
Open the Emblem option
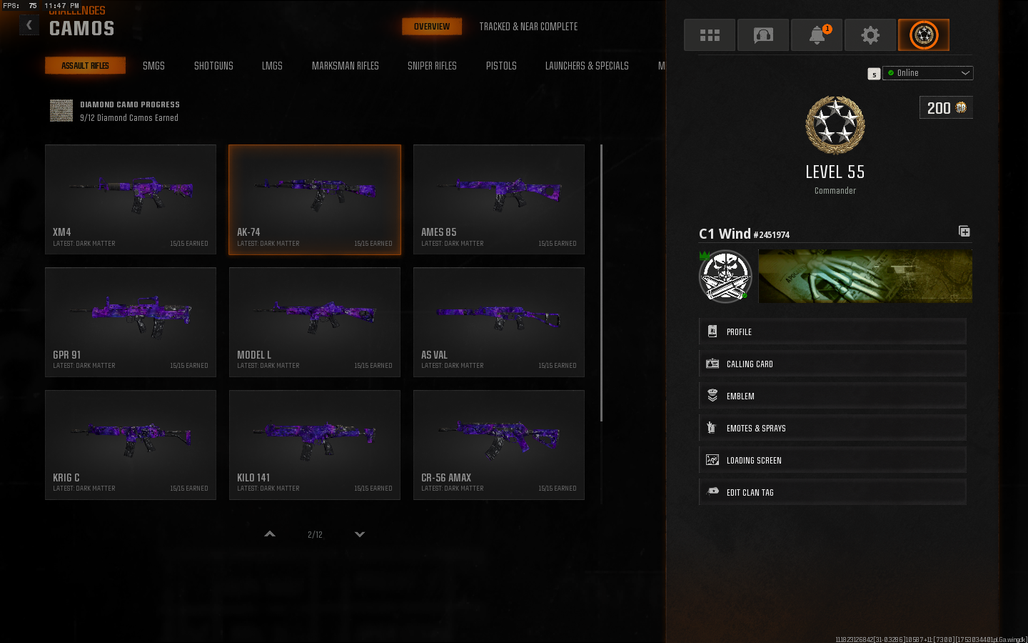click(x=833, y=396)
